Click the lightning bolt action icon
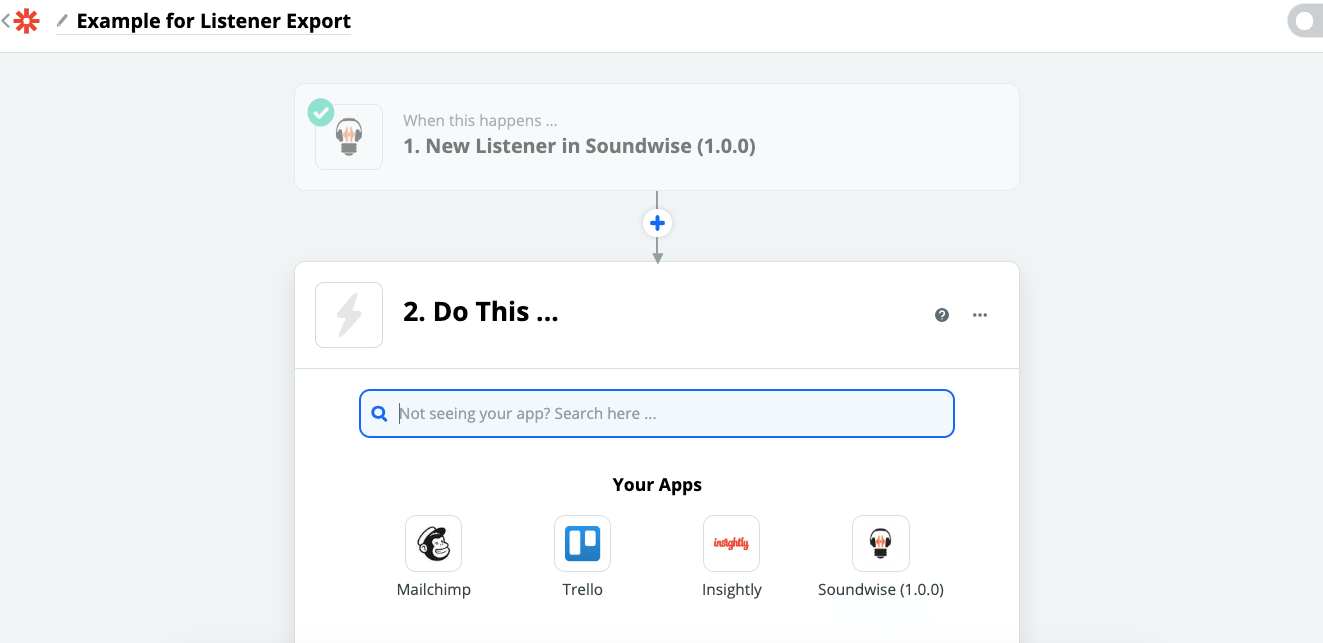The width and height of the screenshot is (1323, 643). (x=349, y=315)
